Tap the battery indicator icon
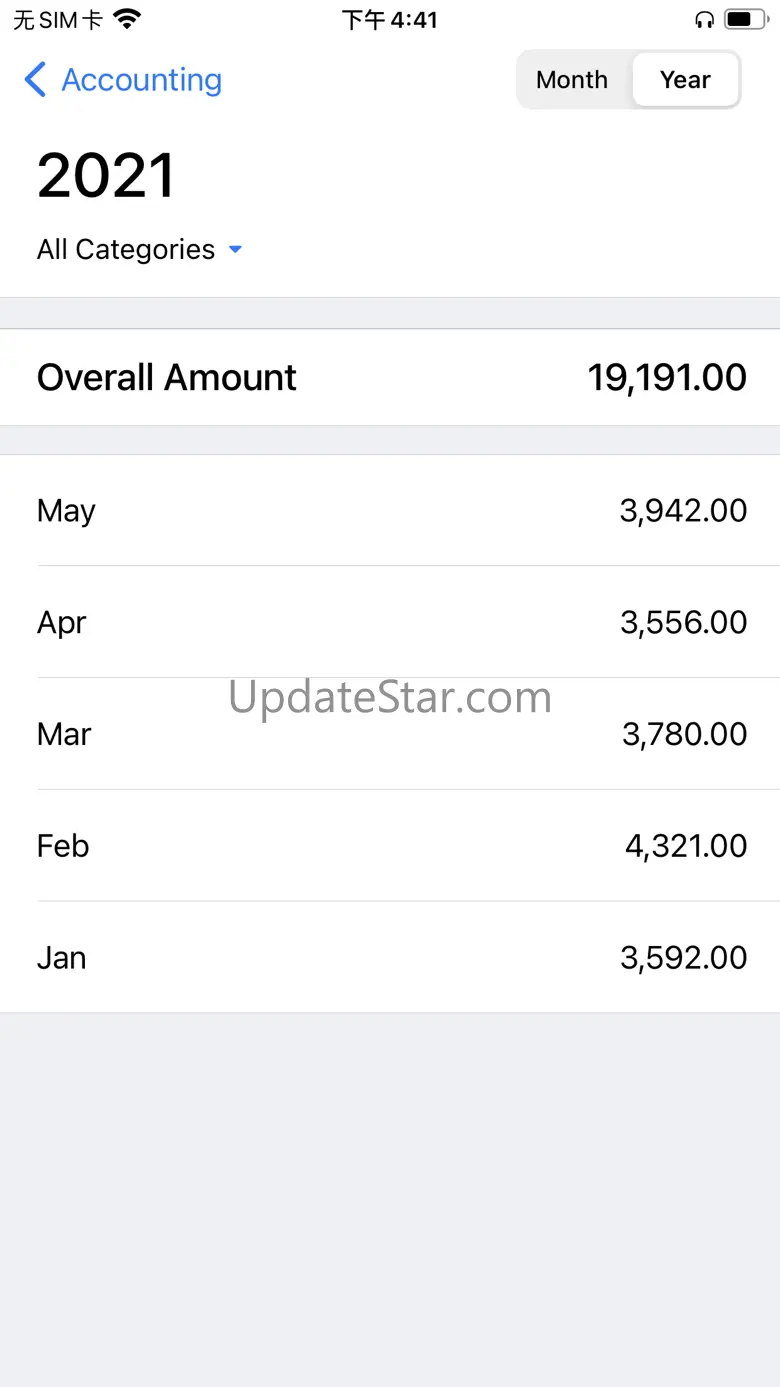The image size is (780, 1387). click(x=744, y=19)
